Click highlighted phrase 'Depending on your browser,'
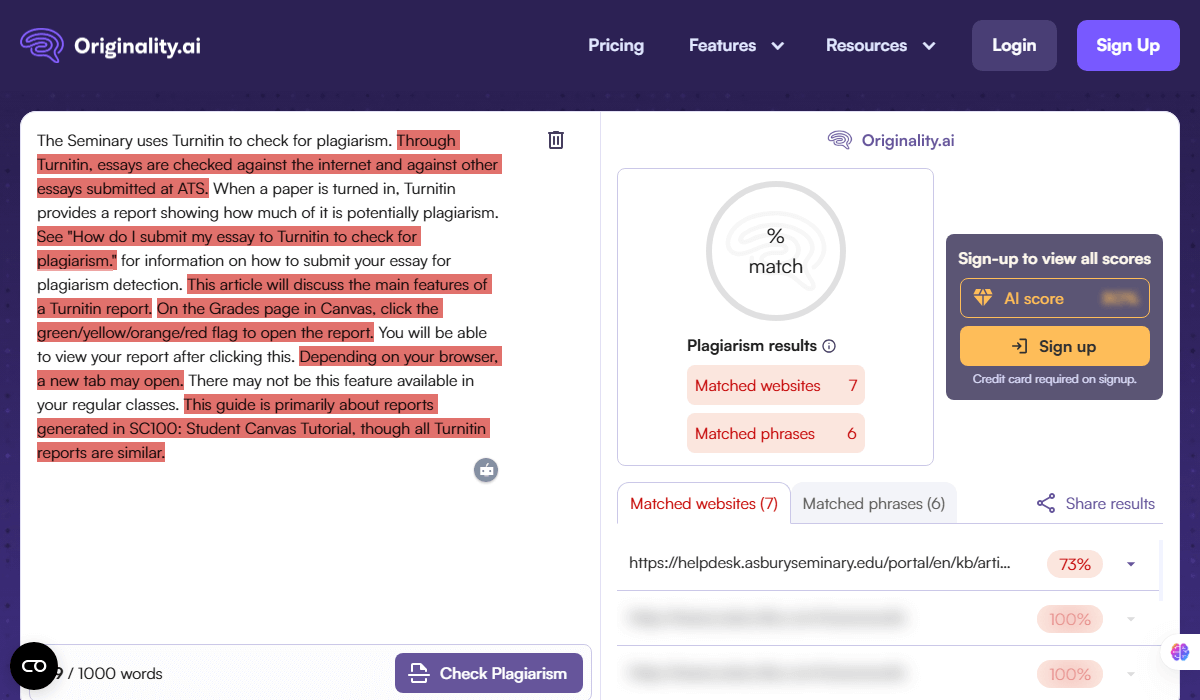The width and height of the screenshot is (1200, 700). 400,356
